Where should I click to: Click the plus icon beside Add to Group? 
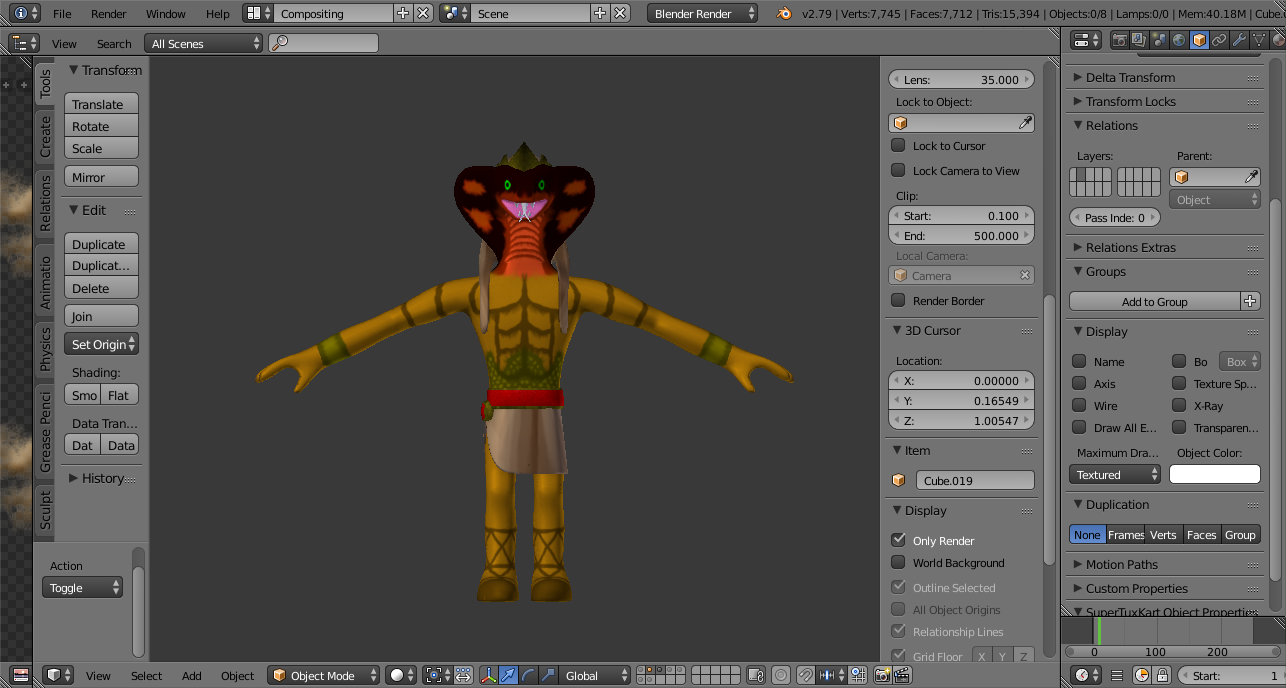tap(1250, 302)
